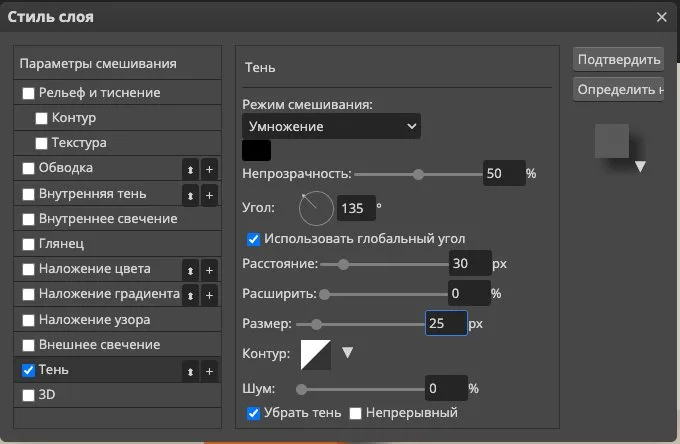Enable the Внутреннее свечение checkbox
This screenshot has width=680, height=444.
click(x=29, y=219)
